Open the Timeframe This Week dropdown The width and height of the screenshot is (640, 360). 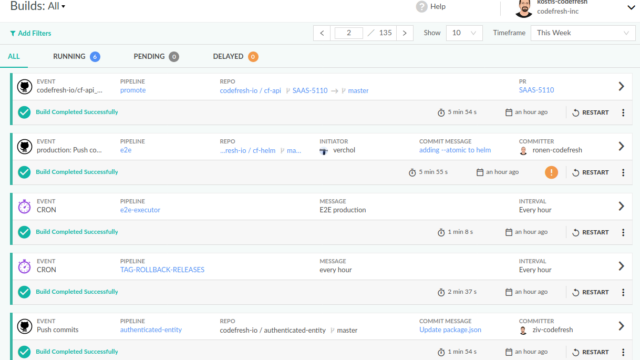(582, 33)
